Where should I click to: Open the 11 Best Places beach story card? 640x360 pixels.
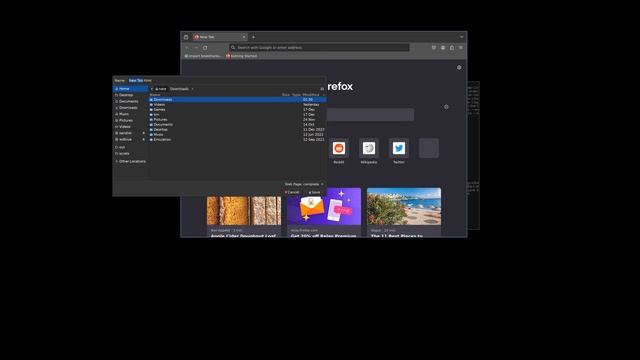tap(404, 213)
